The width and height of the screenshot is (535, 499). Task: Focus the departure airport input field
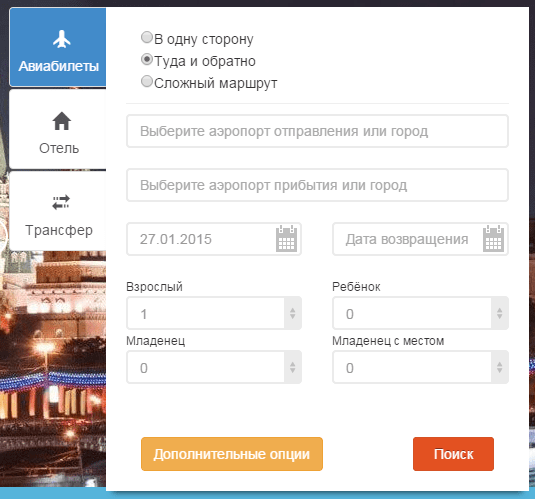(317, 131)
